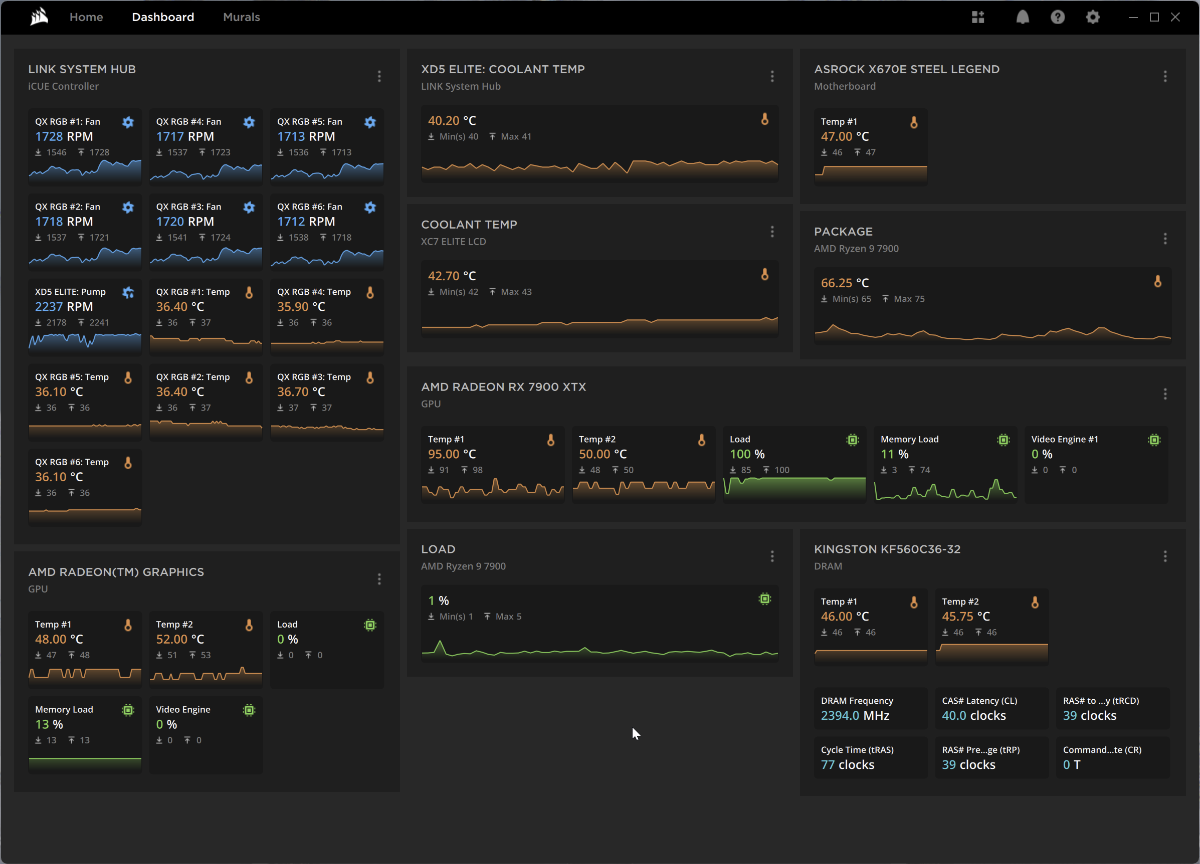Click the dashboard widgets layout icon

[x=978, y=17]
